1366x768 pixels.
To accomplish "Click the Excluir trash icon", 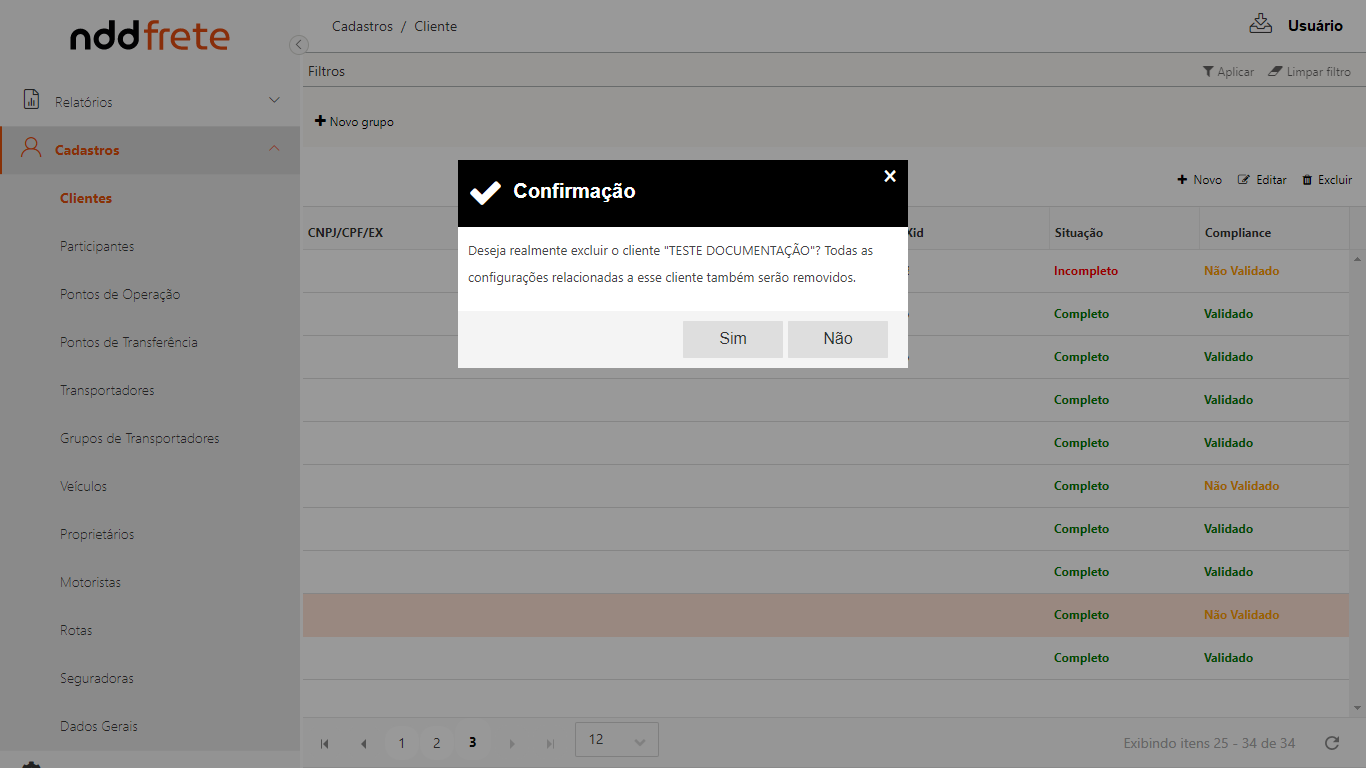I will (1307, 180).
